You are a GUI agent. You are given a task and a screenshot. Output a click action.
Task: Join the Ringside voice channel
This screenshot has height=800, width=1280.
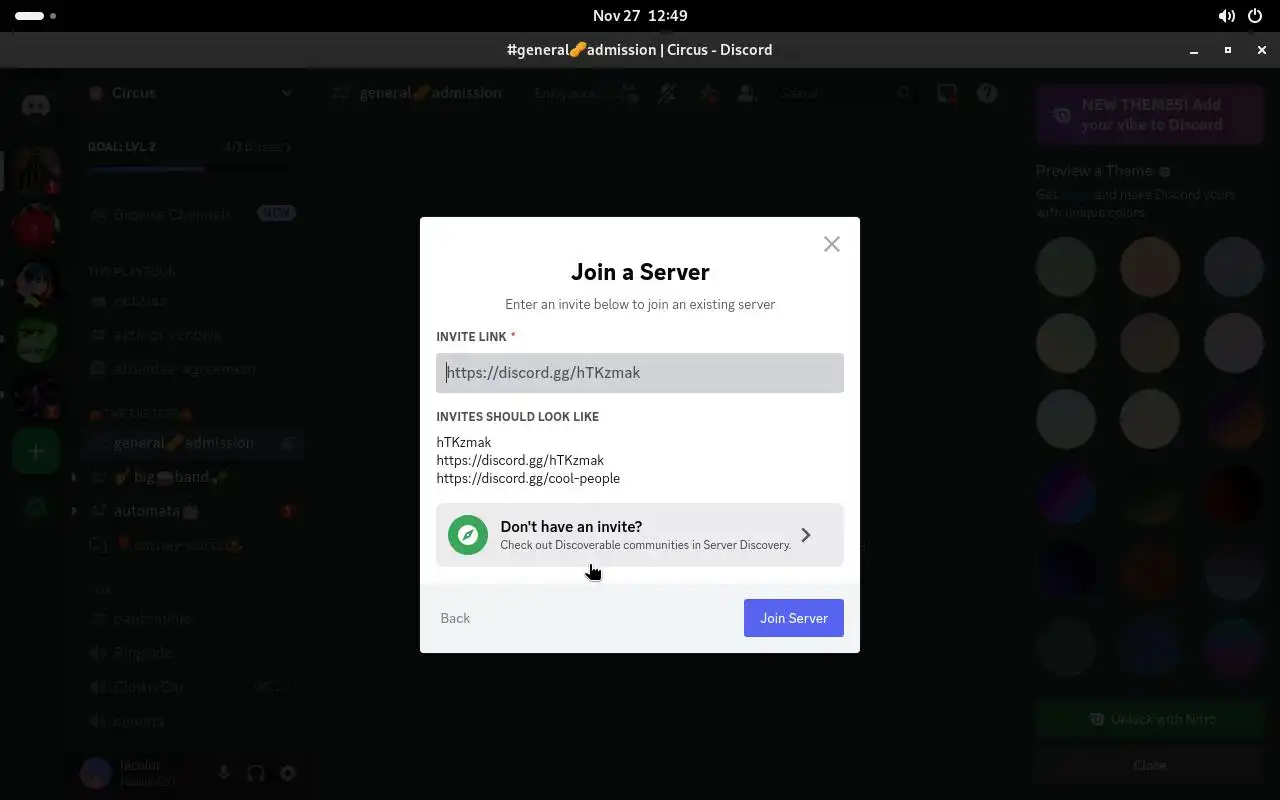[190, 653]
